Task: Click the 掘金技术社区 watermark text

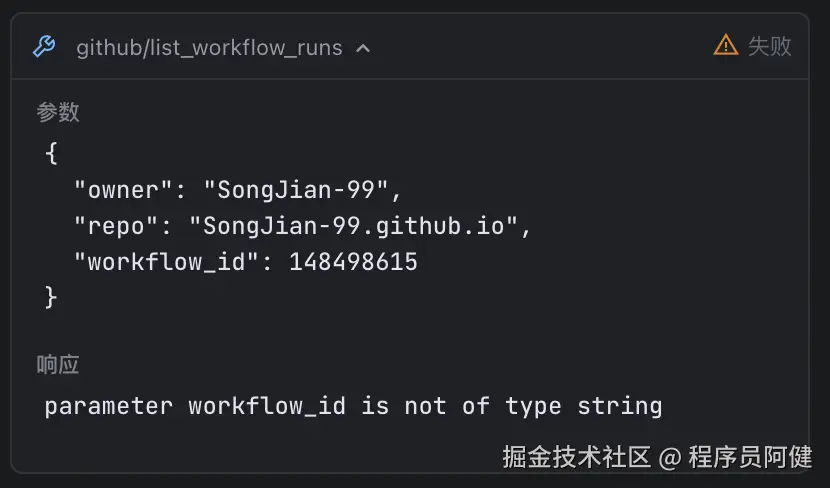Action: (577, 458)
